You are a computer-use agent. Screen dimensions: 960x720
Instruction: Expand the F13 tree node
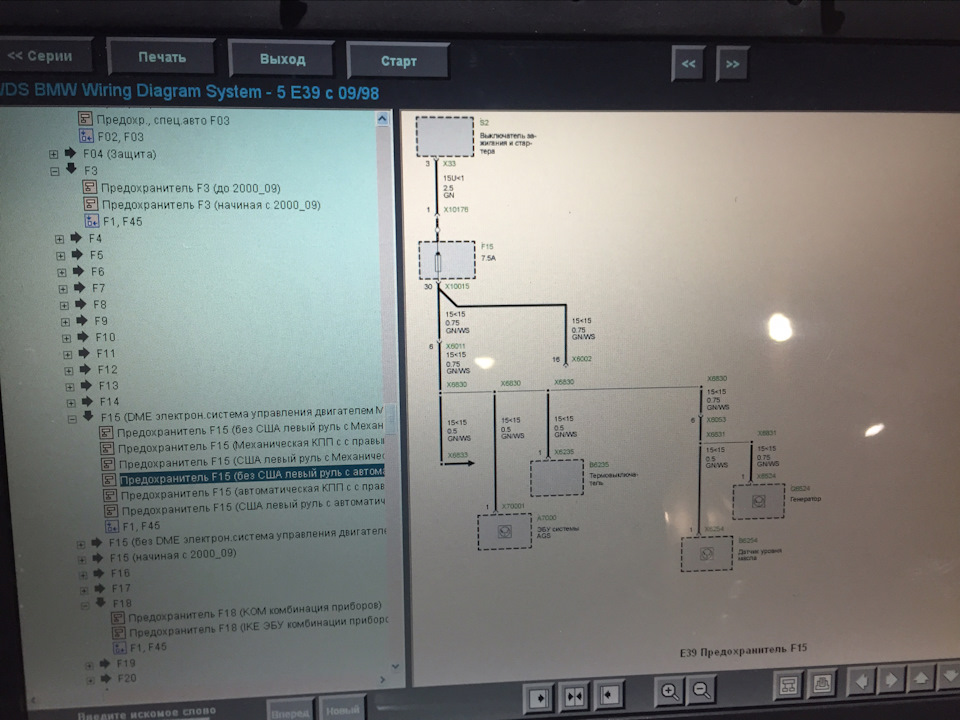click(70, 387)
